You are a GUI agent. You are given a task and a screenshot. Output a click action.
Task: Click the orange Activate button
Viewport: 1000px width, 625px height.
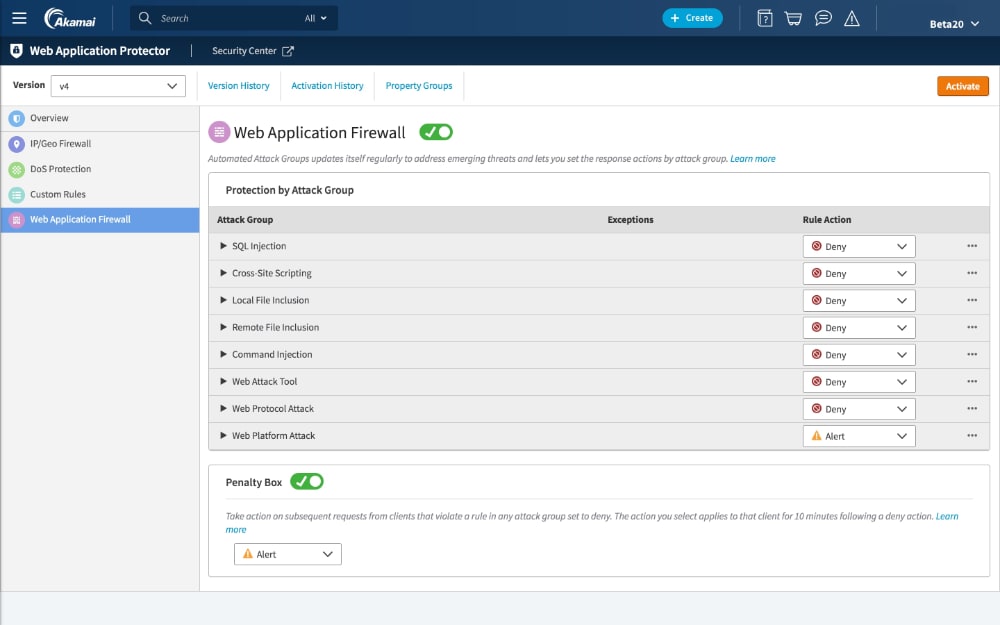point(962,86)
